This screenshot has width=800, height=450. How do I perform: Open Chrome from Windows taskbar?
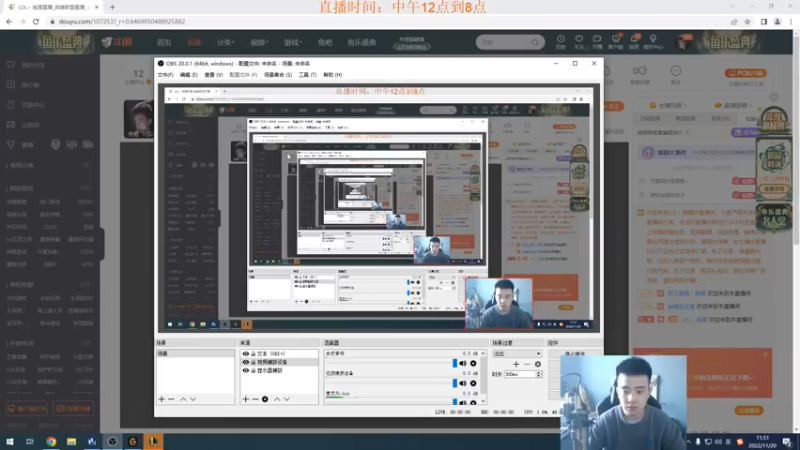click(51, 441)
